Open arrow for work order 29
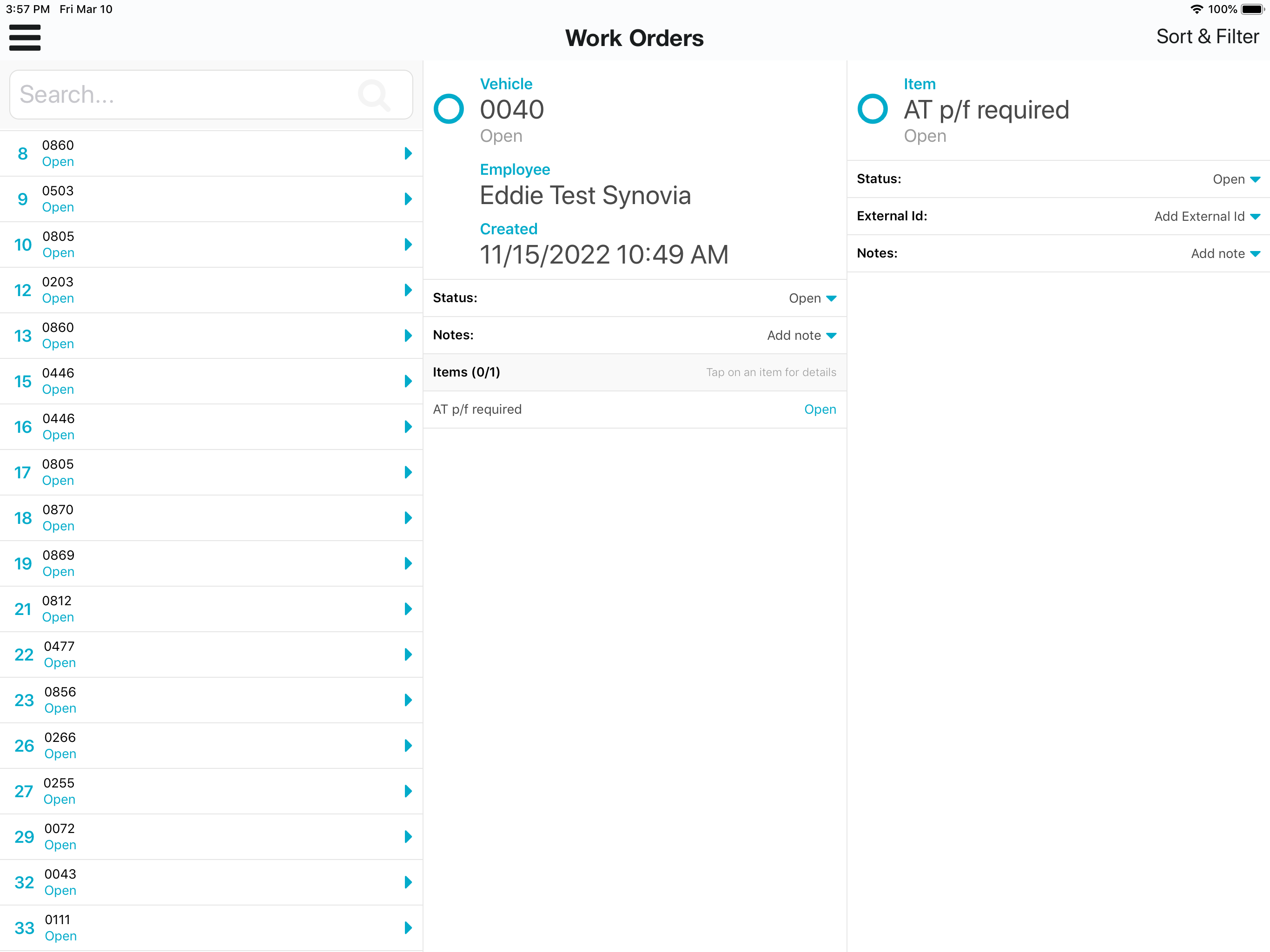 point(408,837)
